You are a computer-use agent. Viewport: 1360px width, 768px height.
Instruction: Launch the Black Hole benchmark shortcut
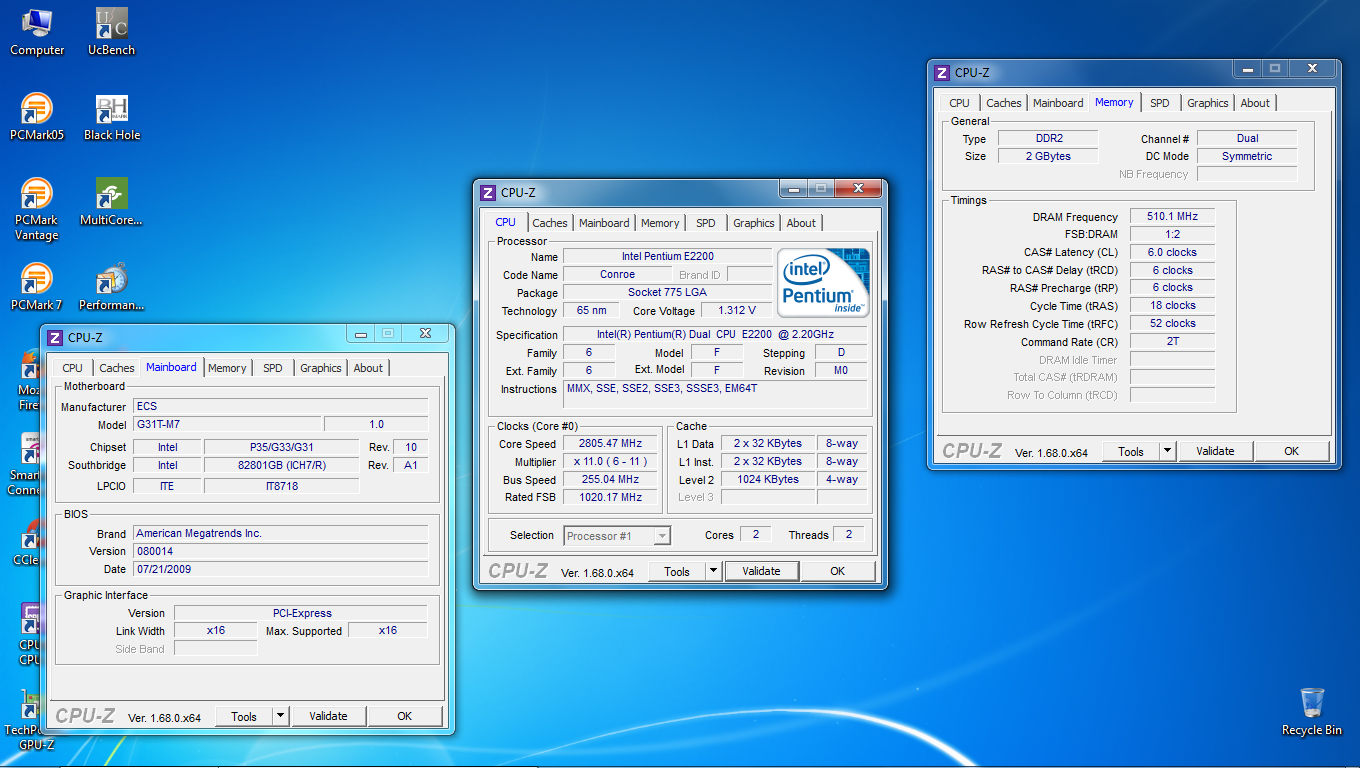tap(111, 117)
